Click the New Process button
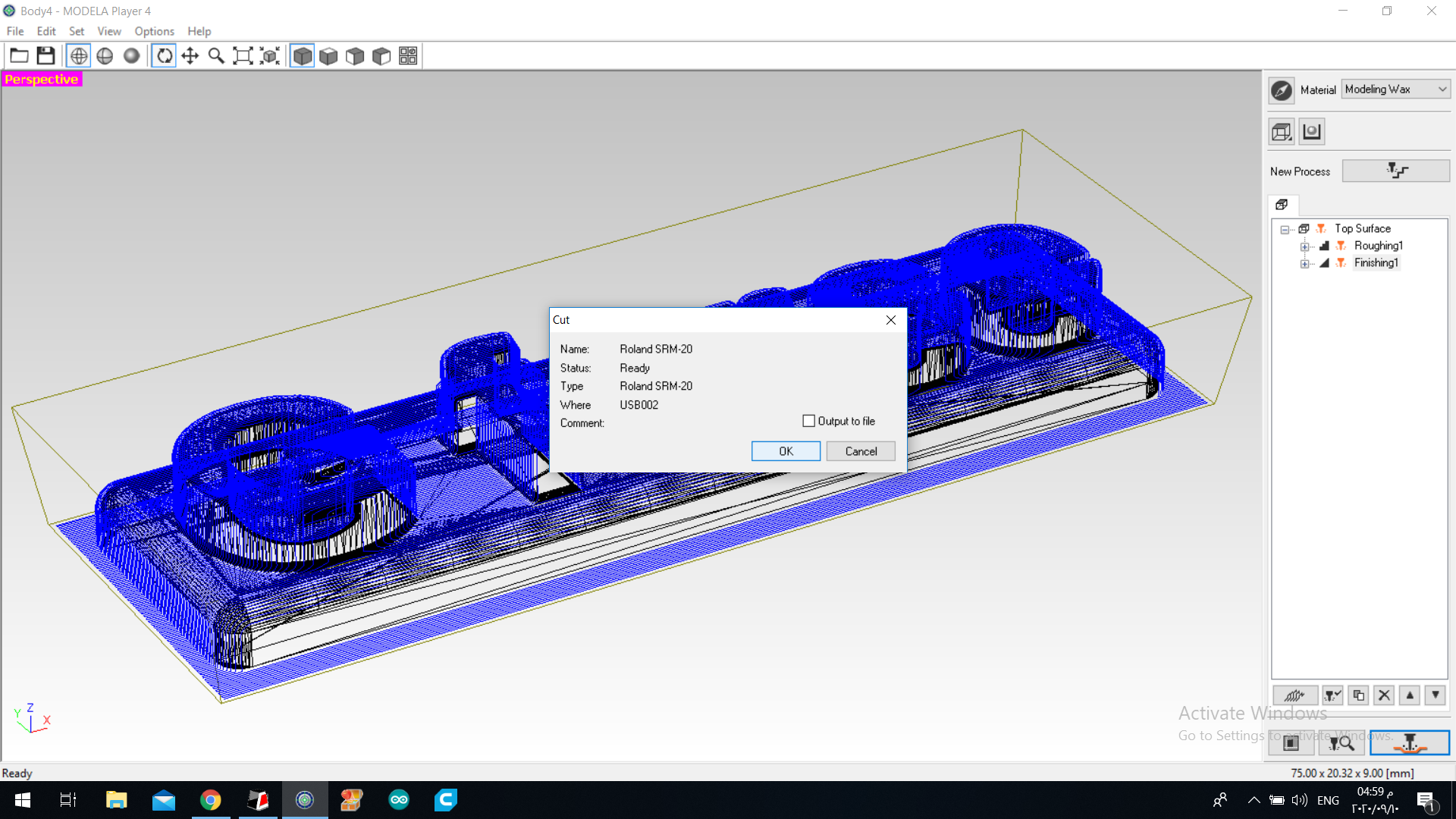This screenshot has height=819, width=1456. [1395, 171]
